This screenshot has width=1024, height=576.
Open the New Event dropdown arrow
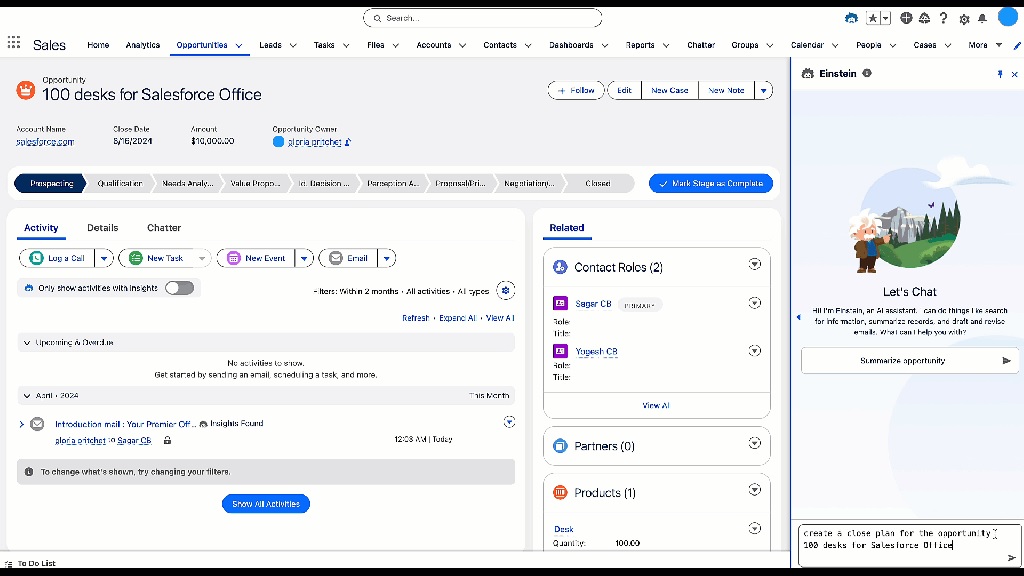point(304,258)
